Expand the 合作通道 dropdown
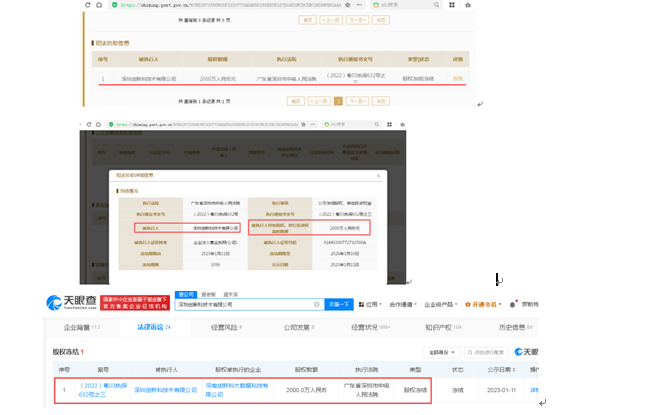 pos(403,305)
